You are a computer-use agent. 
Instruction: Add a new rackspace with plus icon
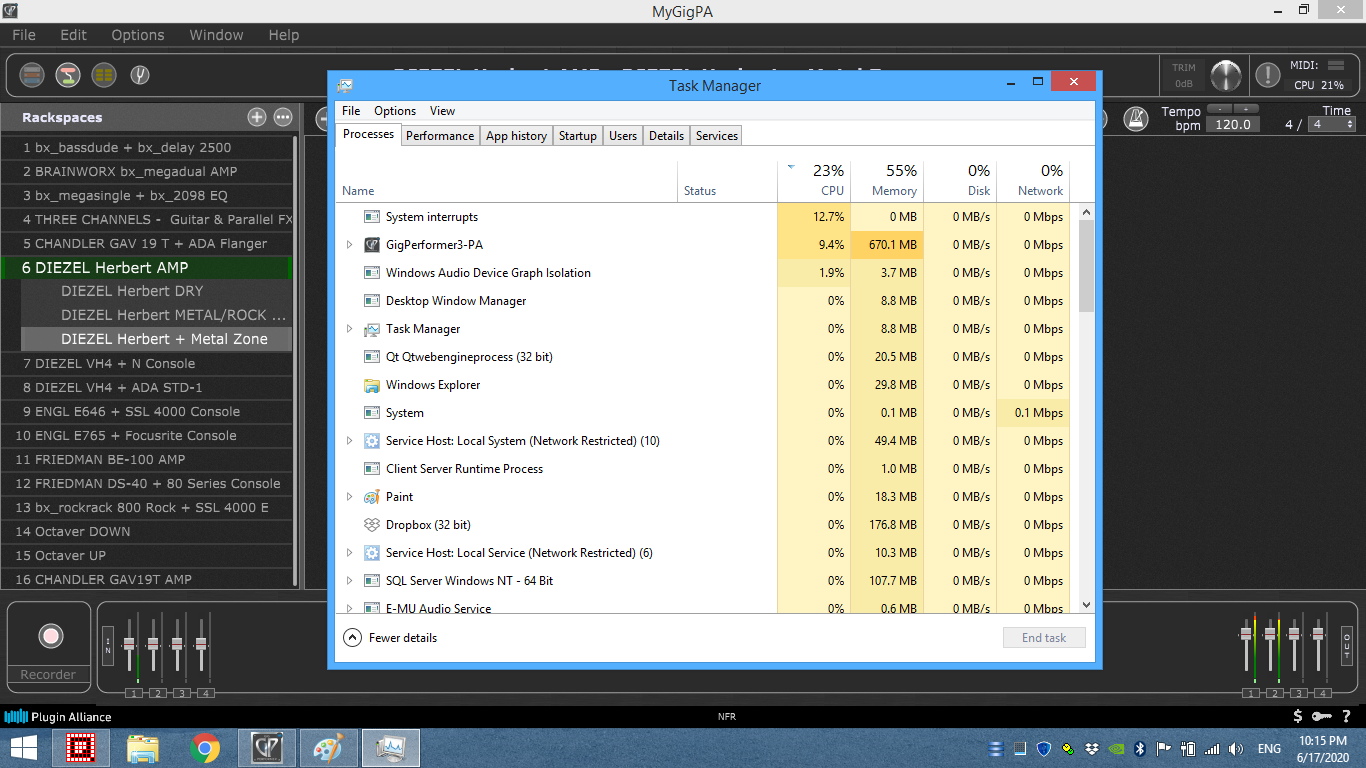coord(257,117)
